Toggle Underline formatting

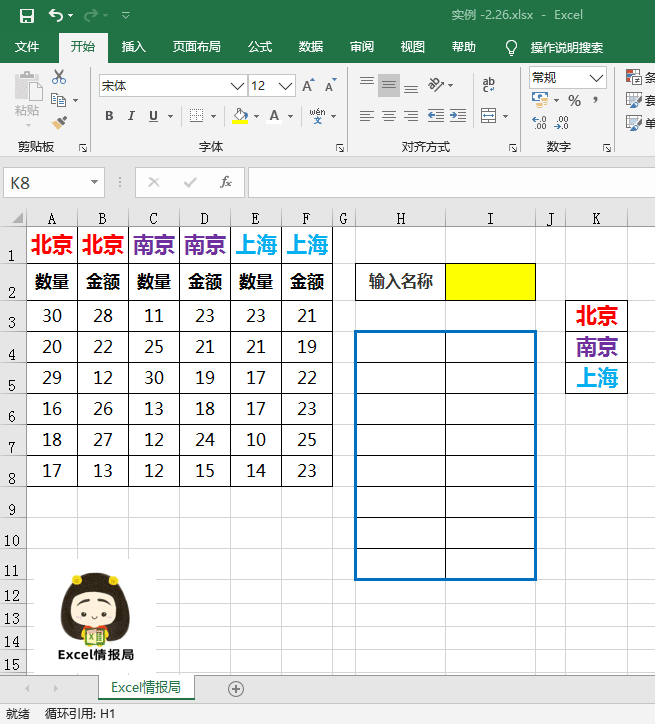(x=153, y=116)
